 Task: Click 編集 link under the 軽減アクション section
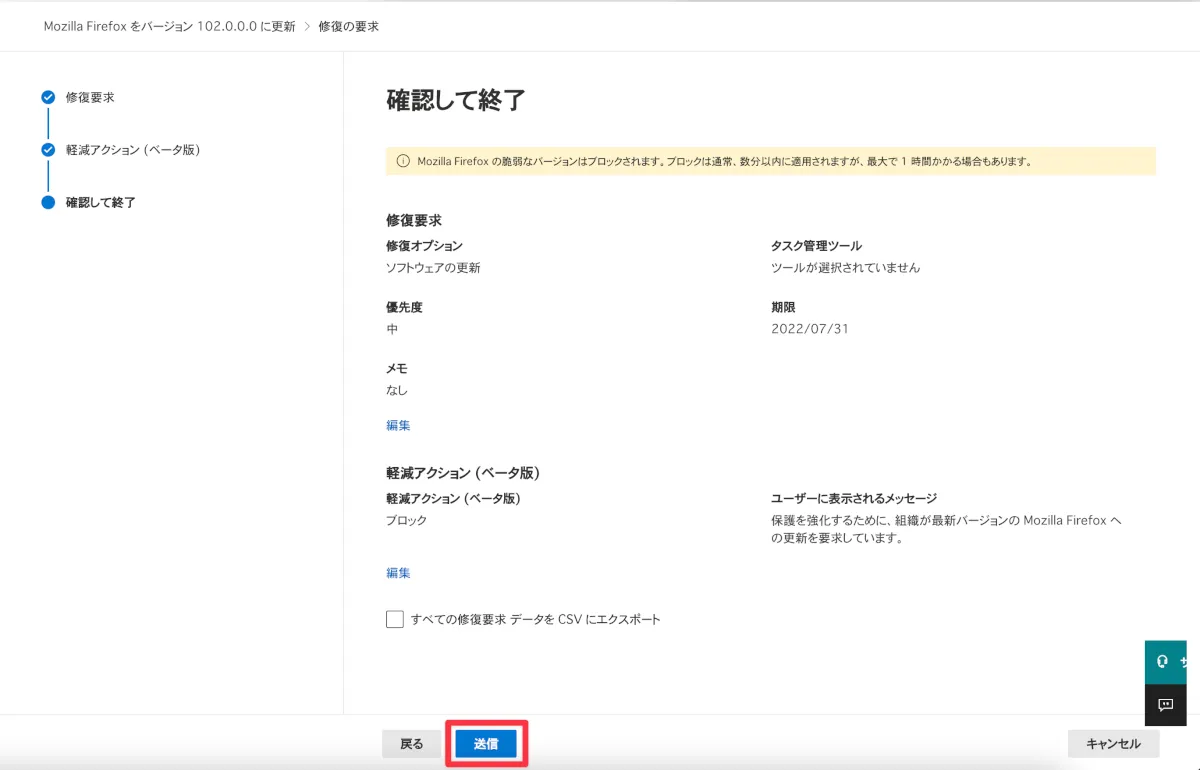click(398, 573)
